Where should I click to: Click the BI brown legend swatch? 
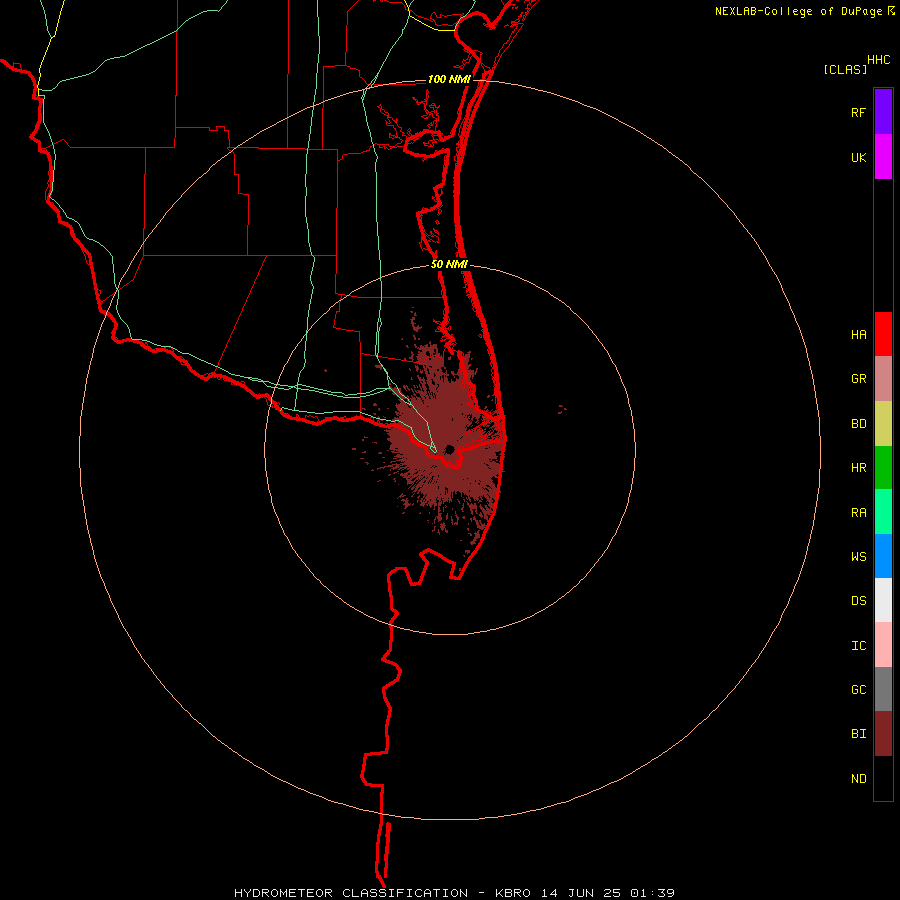click(x=883, y=734)
